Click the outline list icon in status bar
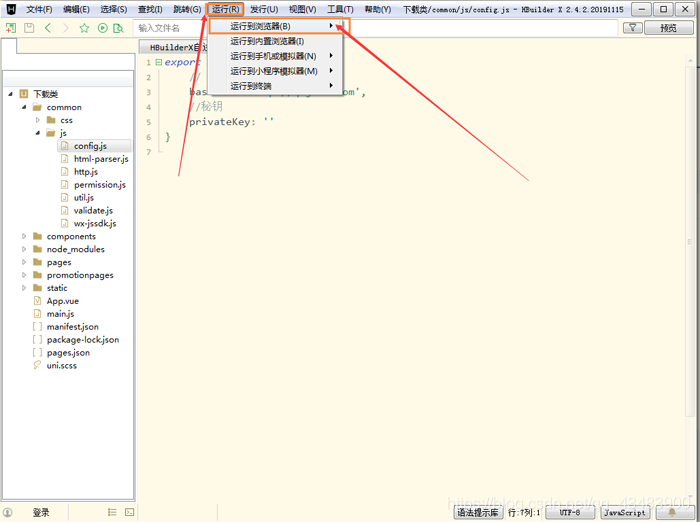This screenshot has height=522, width=700. coord(112,512)
